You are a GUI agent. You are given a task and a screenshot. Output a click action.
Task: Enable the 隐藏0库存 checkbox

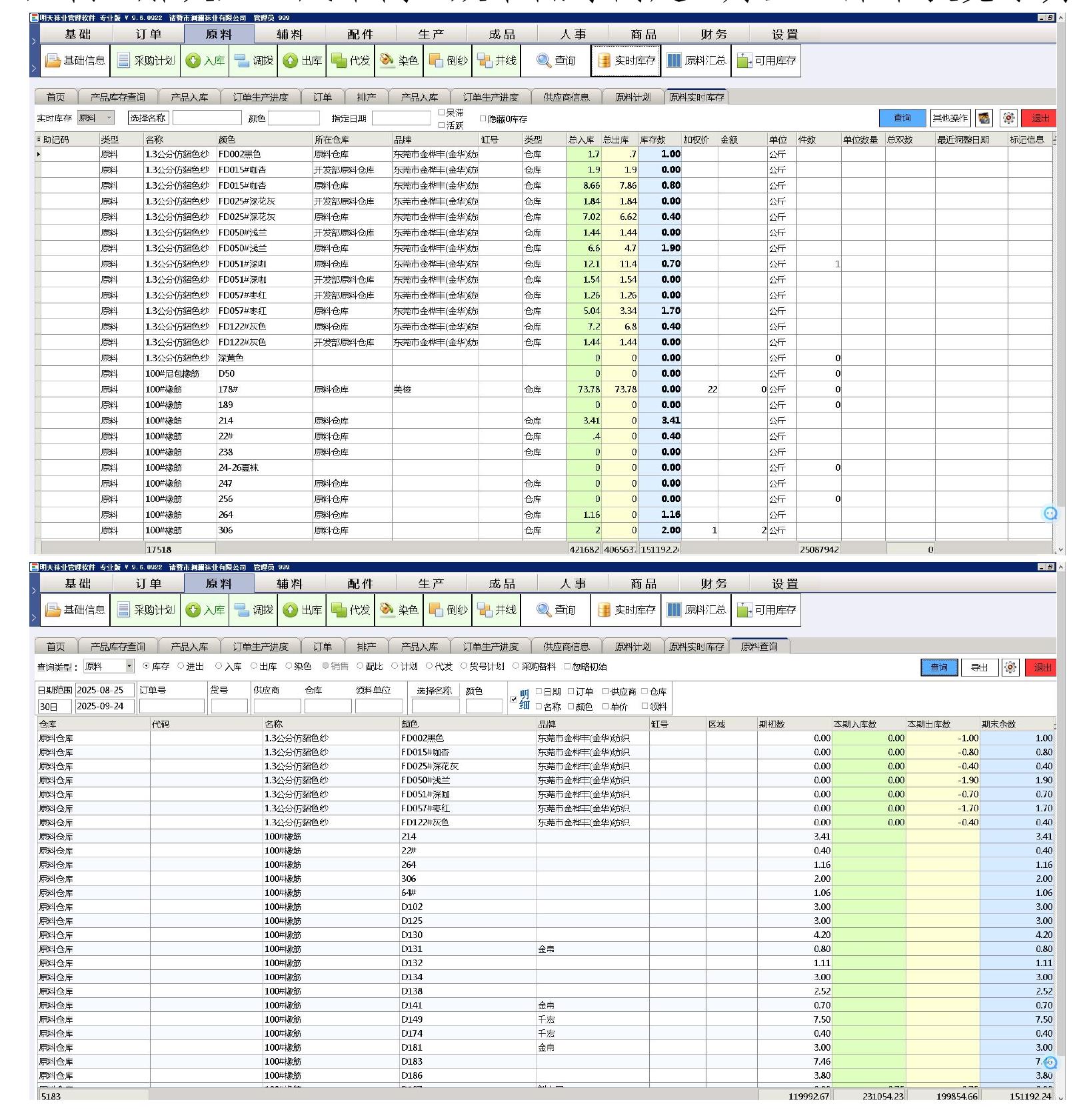pos(483,119)
